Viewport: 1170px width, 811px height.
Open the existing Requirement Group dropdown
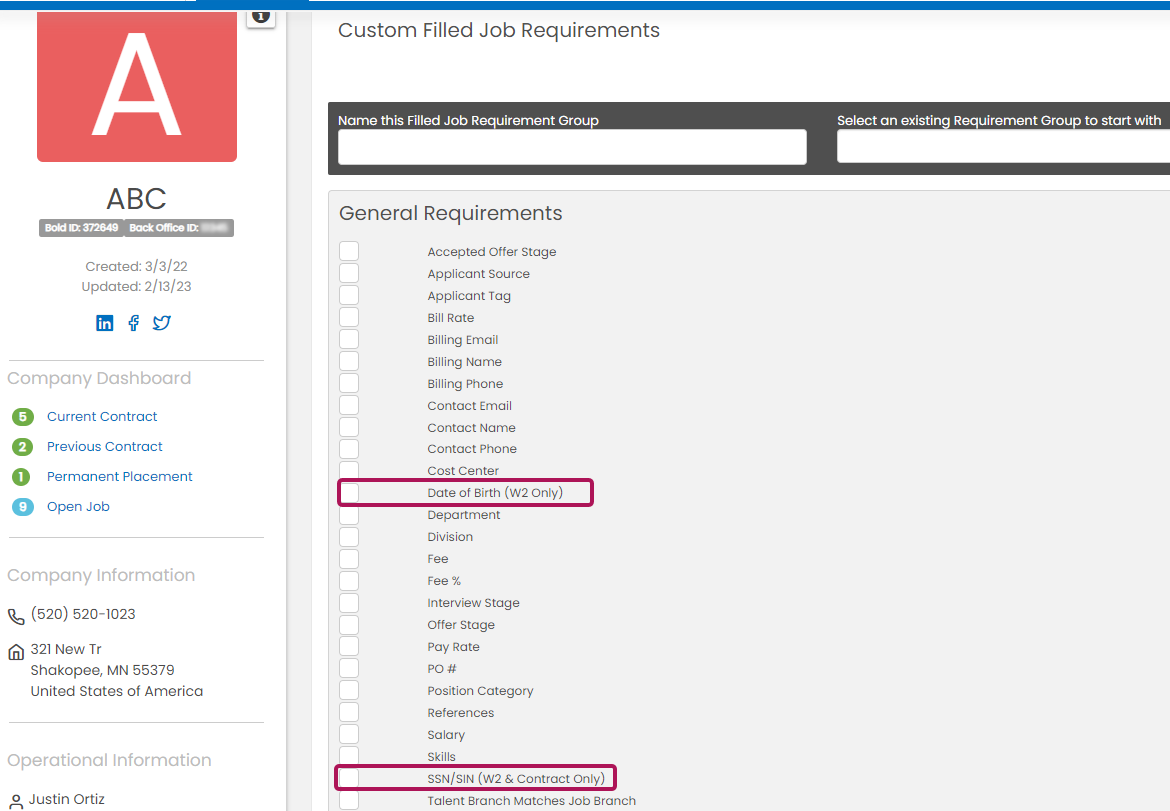pyautogui.click(x=1002, y=147)
